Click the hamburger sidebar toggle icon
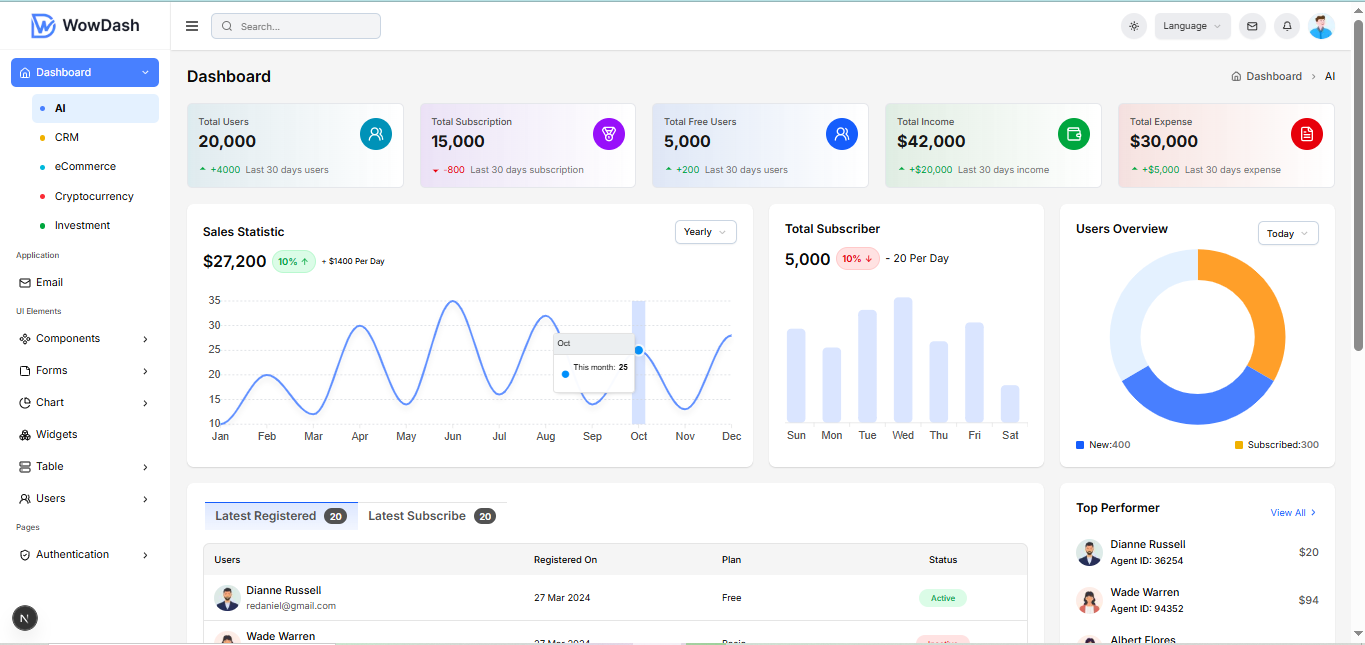 click(192, 26)
